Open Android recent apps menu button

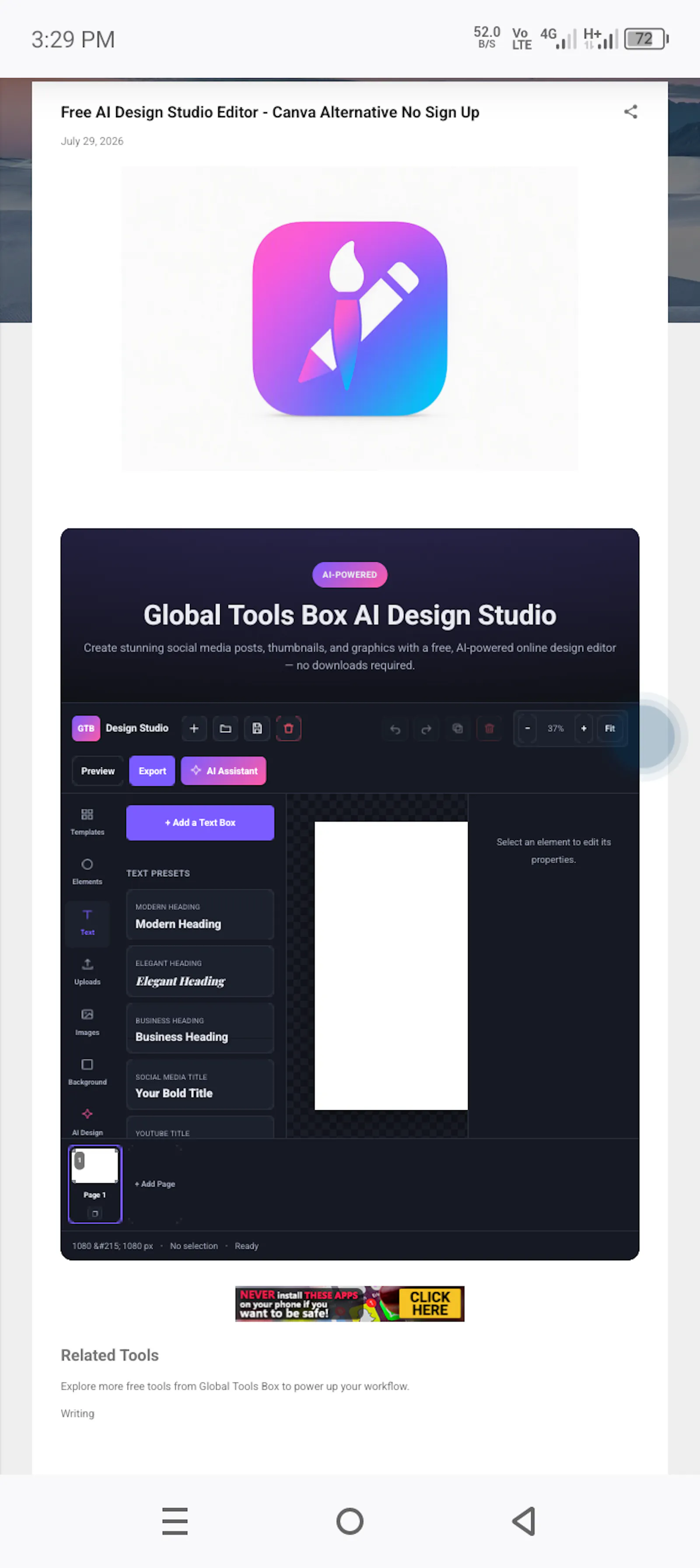click(x=175, y=1521)
